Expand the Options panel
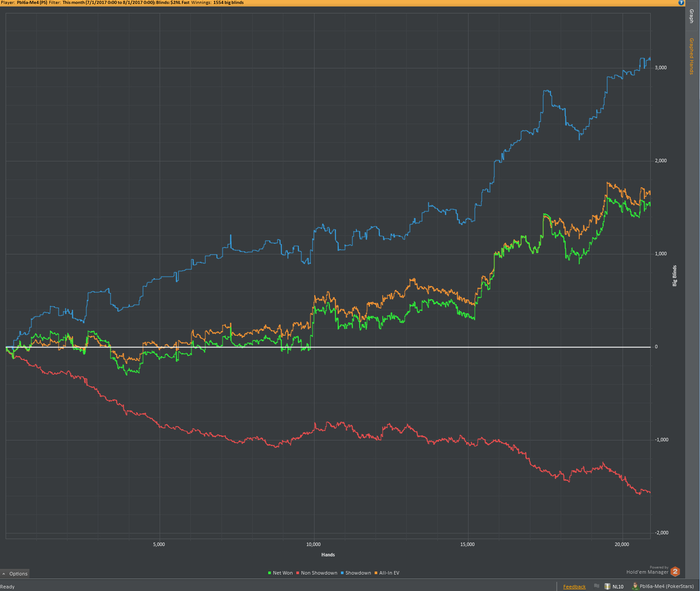 click(15, 574)
